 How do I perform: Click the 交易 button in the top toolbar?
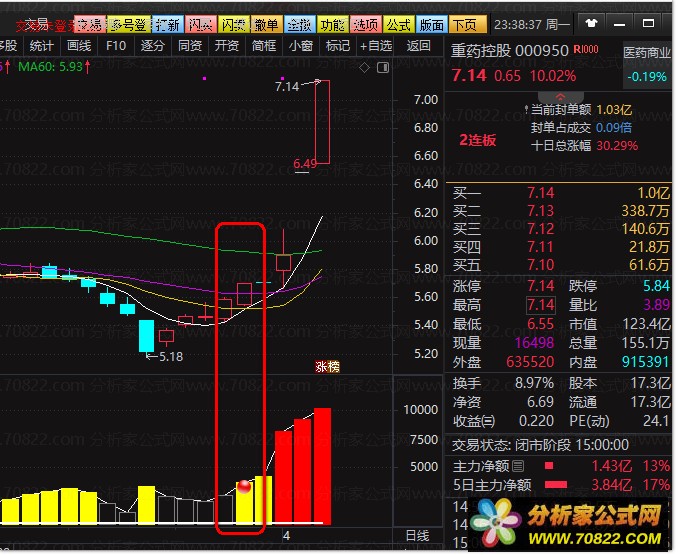pos(90,25)
